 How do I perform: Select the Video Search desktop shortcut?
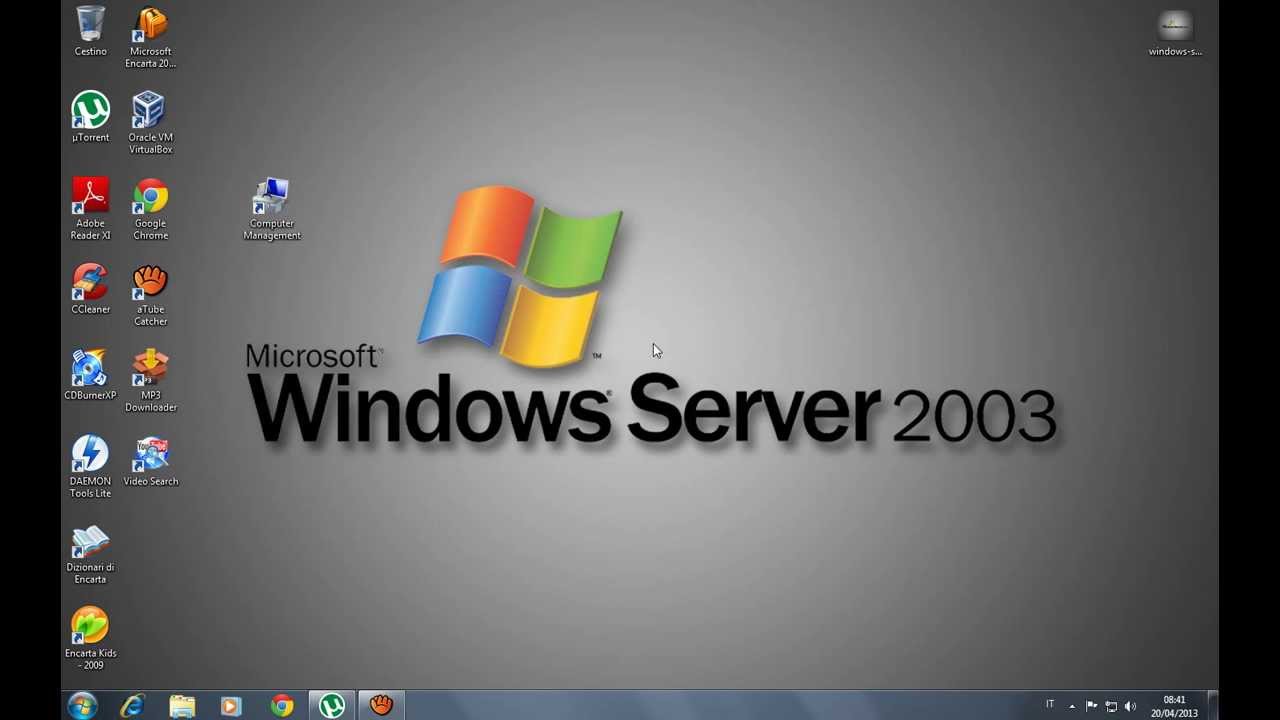click(x=150, y=461)
